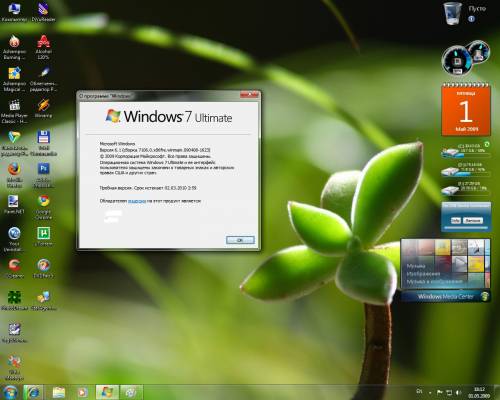Open the colorful triangle editor shortcut
The image size is (500, 400).
pyautogui.click(x=14, y=143)
